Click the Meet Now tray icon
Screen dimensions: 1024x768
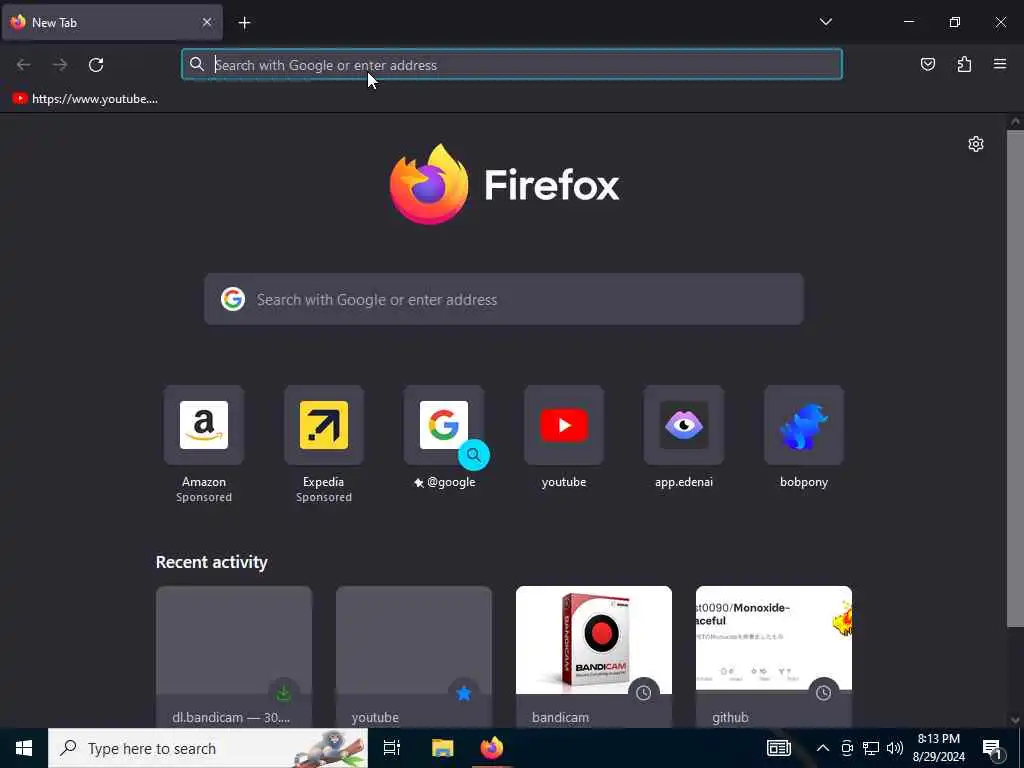point(847,748)
